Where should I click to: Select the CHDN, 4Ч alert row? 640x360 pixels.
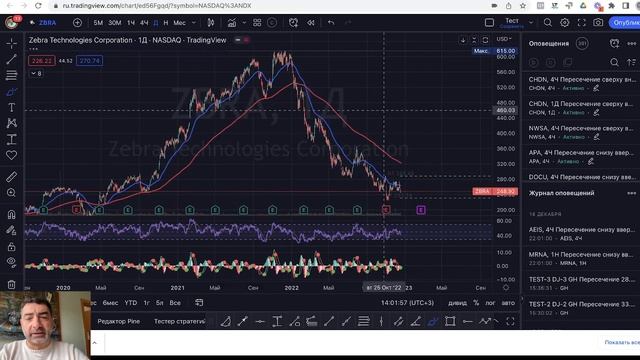click(582, 83)
